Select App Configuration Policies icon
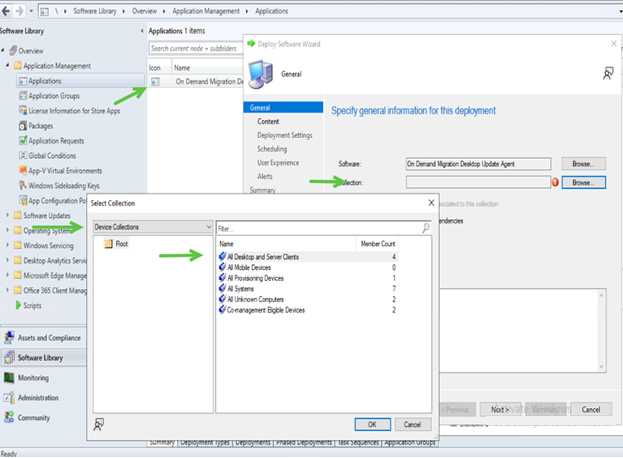This screenshot has height=458, width=623. tap(23, 200)
